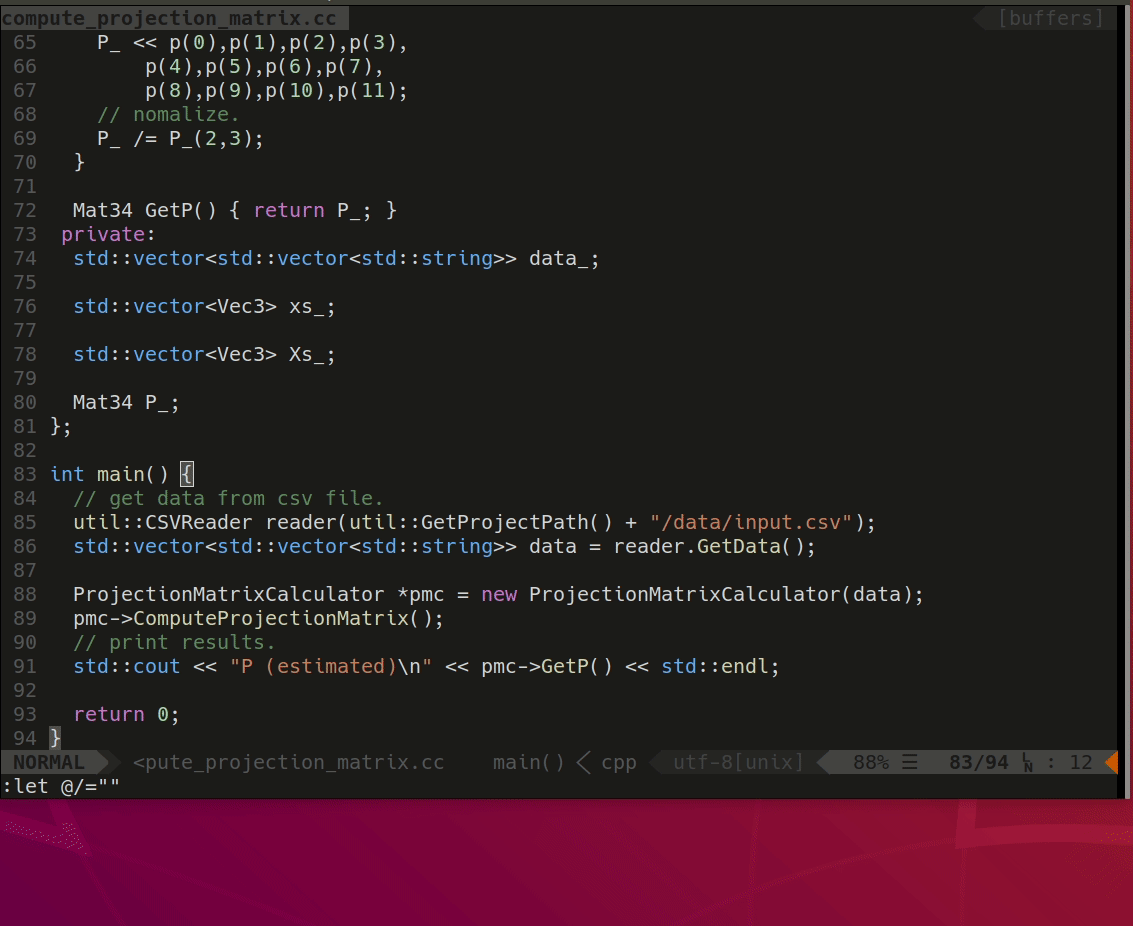The image size is (1133, 926).
Task: Click std::cout on line 91
Action: [x=126, y=666]
